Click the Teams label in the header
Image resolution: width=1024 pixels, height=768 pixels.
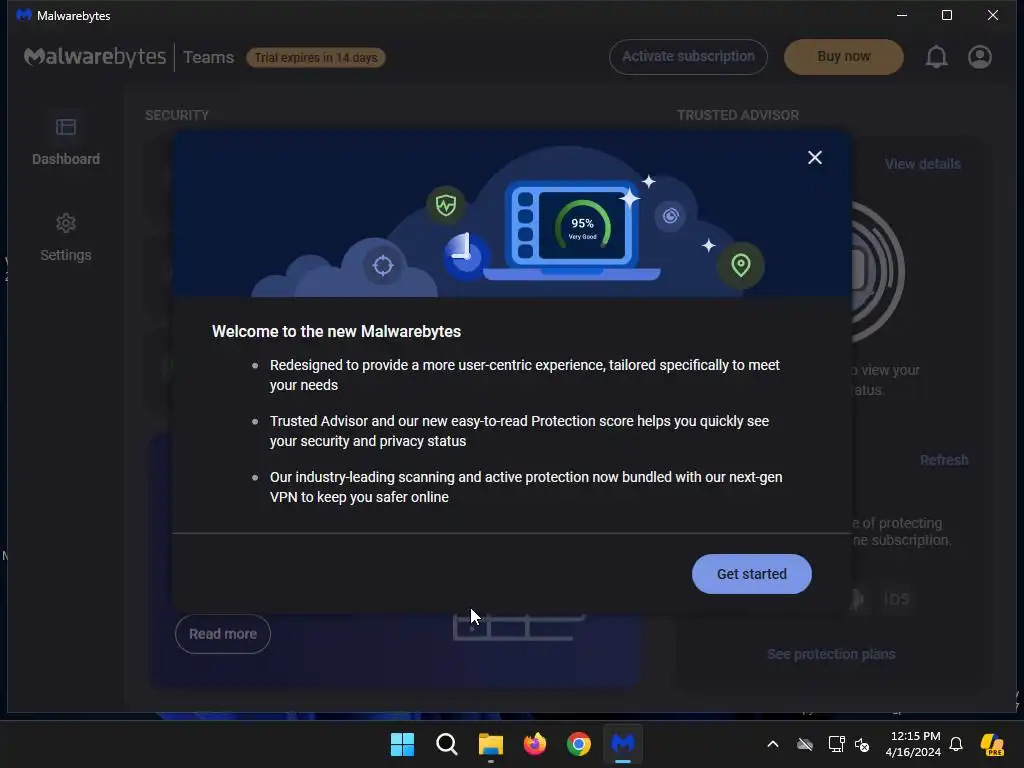[208, 57]
